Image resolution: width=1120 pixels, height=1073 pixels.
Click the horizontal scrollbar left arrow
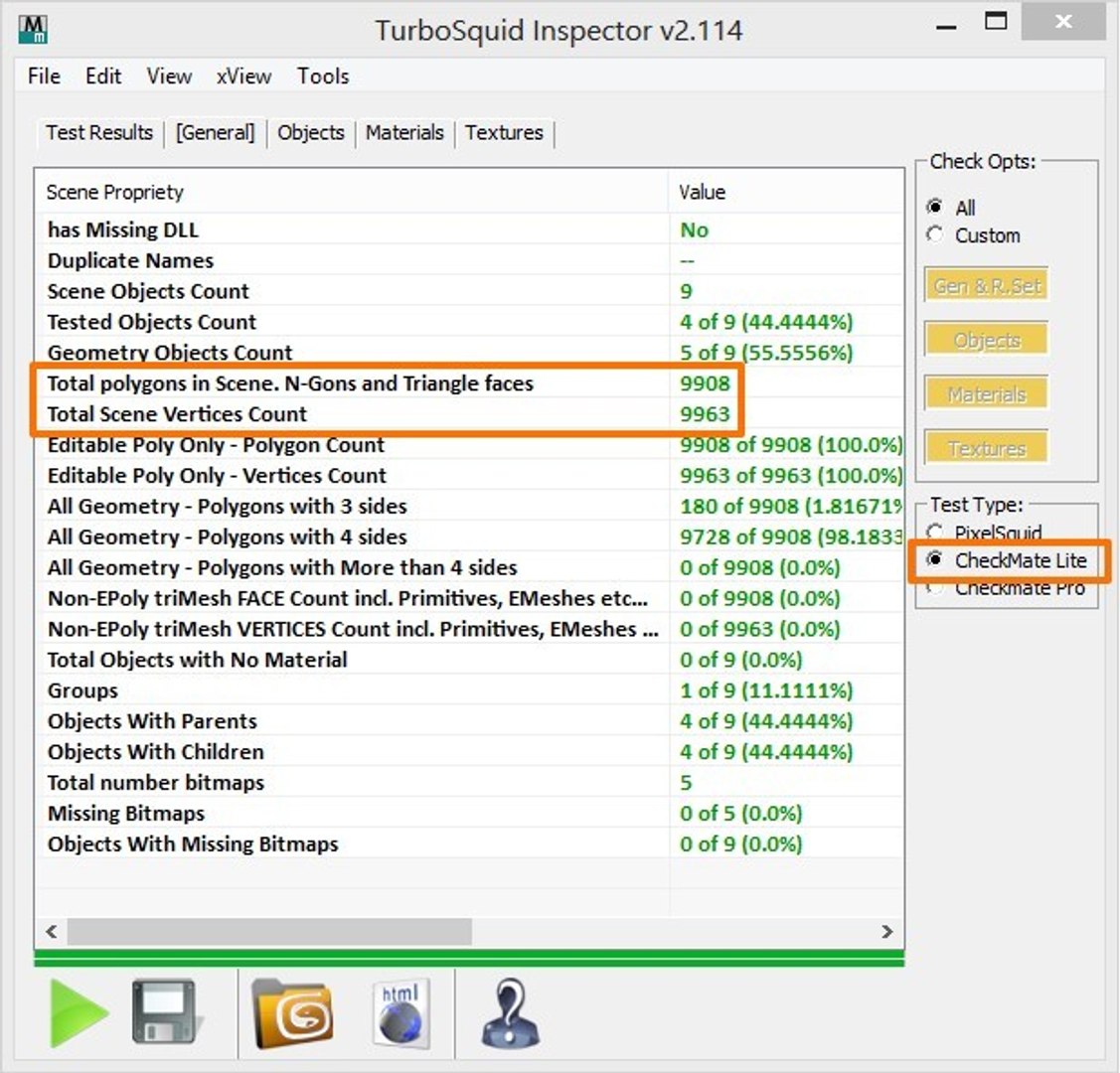52,931
